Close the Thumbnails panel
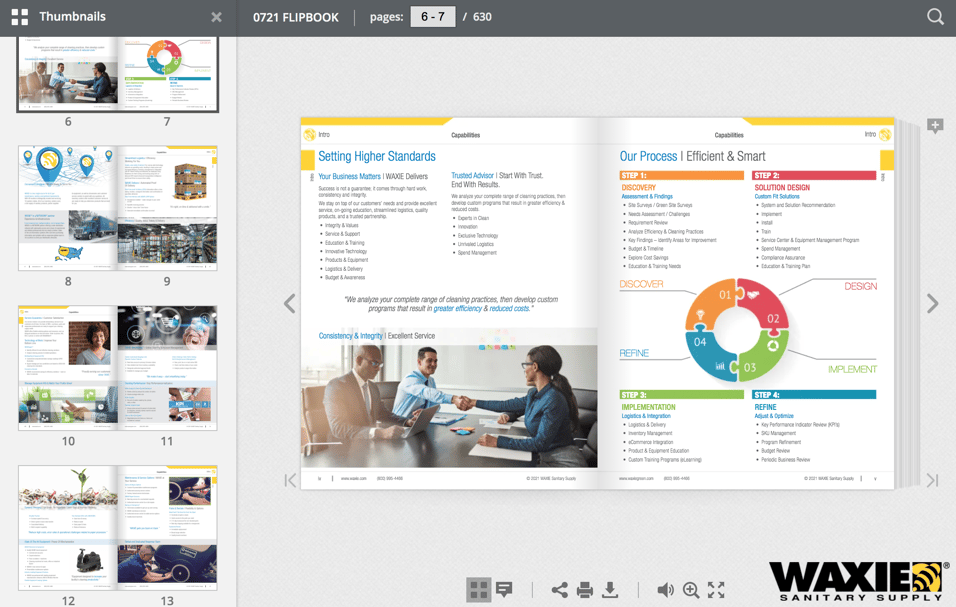956x607 pixels. tap(216, 17)
